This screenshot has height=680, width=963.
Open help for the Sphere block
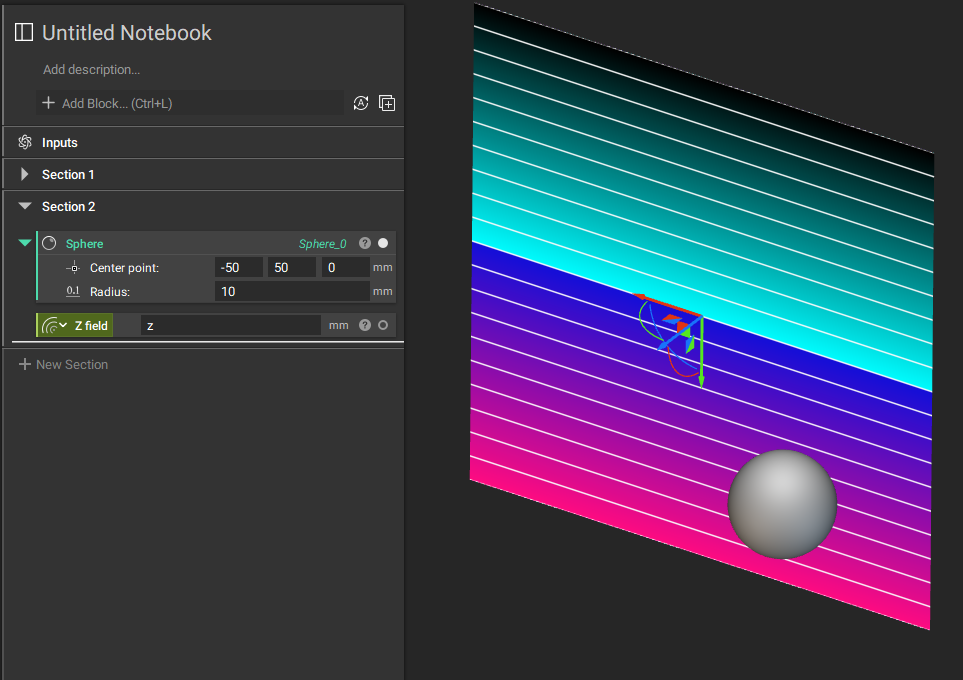tap(365, 243)
